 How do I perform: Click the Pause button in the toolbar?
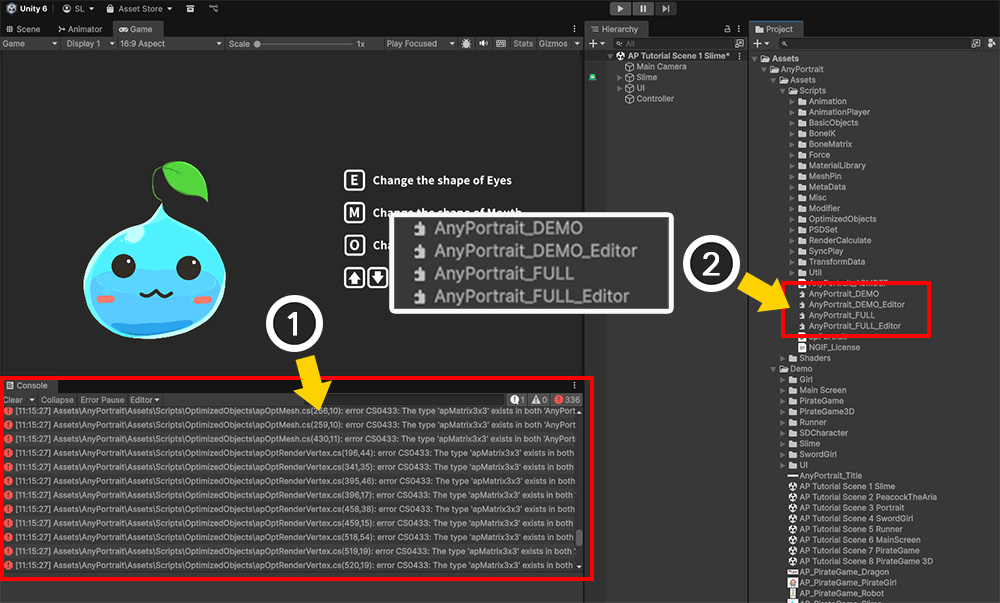click(x=643, y=8)
